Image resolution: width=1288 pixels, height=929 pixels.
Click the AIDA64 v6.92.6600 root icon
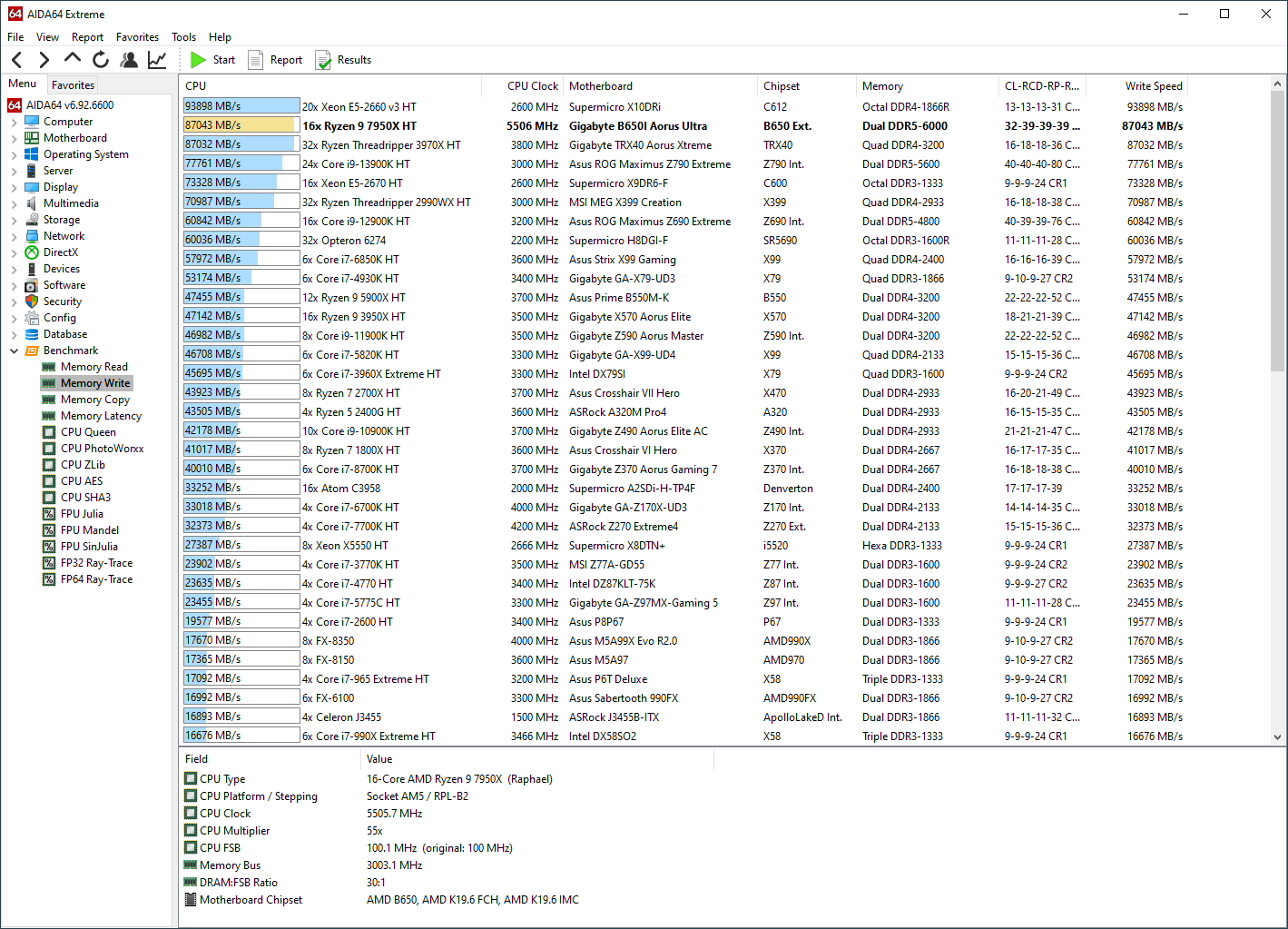click(x=15, y=105)
